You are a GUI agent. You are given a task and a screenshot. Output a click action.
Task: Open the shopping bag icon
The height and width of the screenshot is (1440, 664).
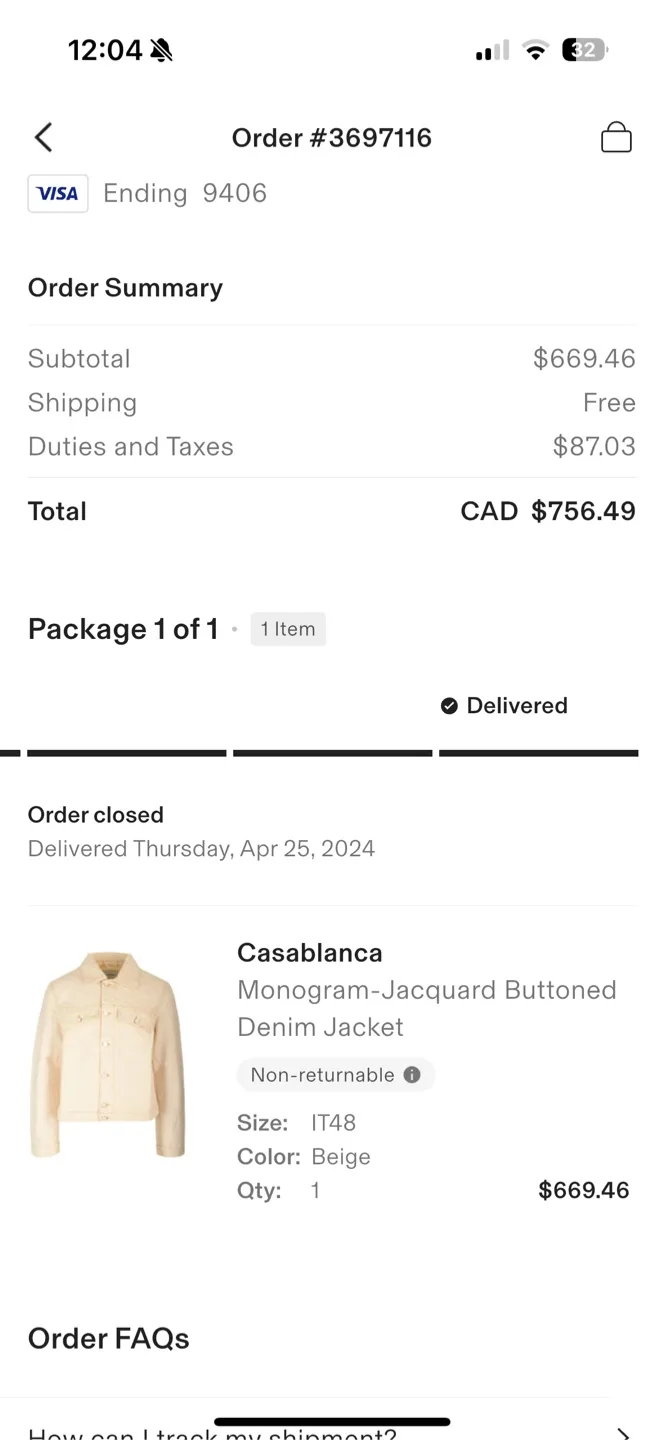coord(616,137)
